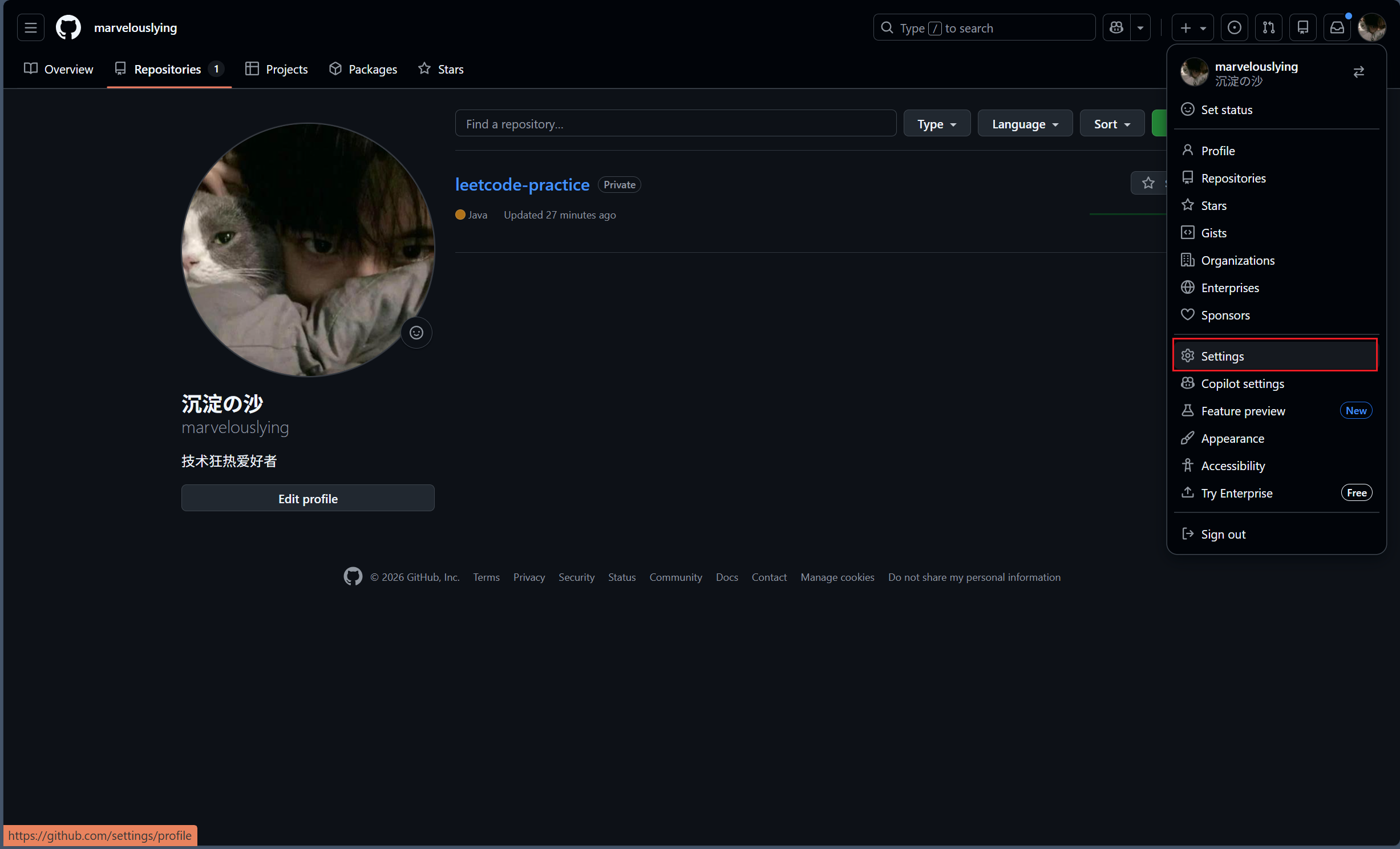Expand the Type filter dropdown
Image resolution: width=1400 pixels, height=849 pixels.
point(936,124)
